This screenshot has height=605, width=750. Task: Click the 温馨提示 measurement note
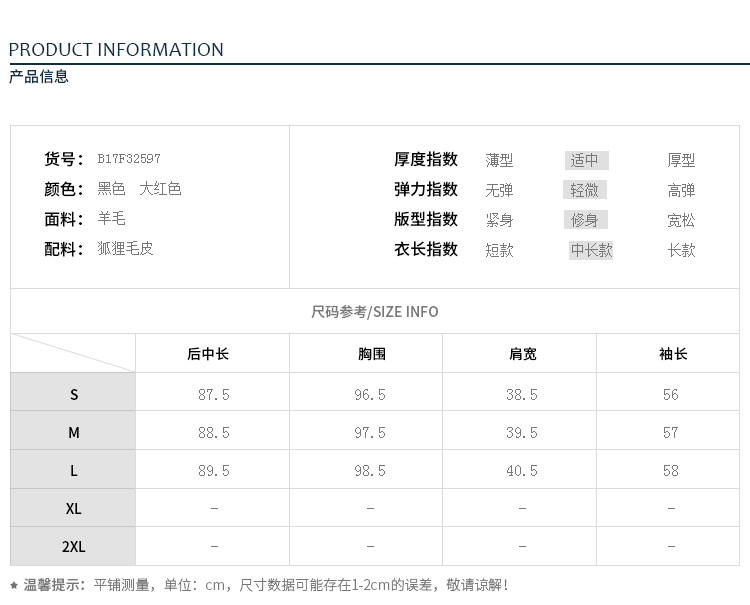tap(259, 585)
